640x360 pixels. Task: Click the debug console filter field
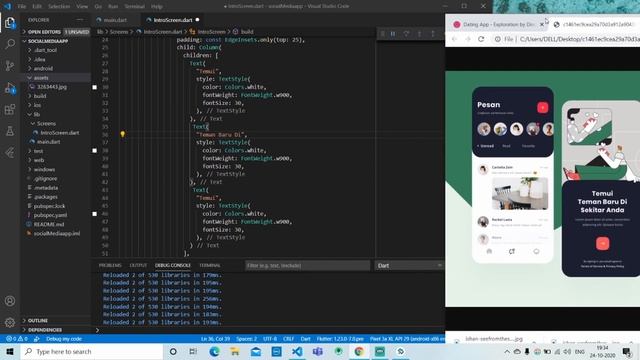(x=307, y=266)
